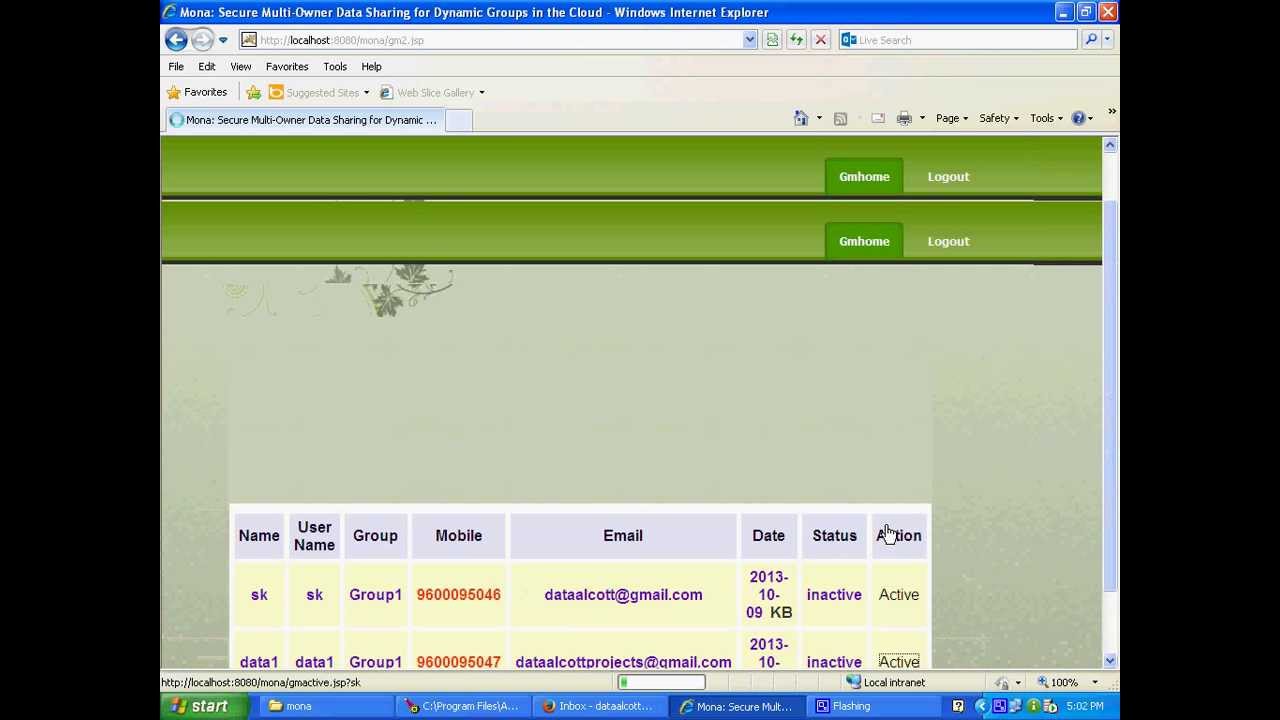Open the Favorites menu

[x=287, y=66]
